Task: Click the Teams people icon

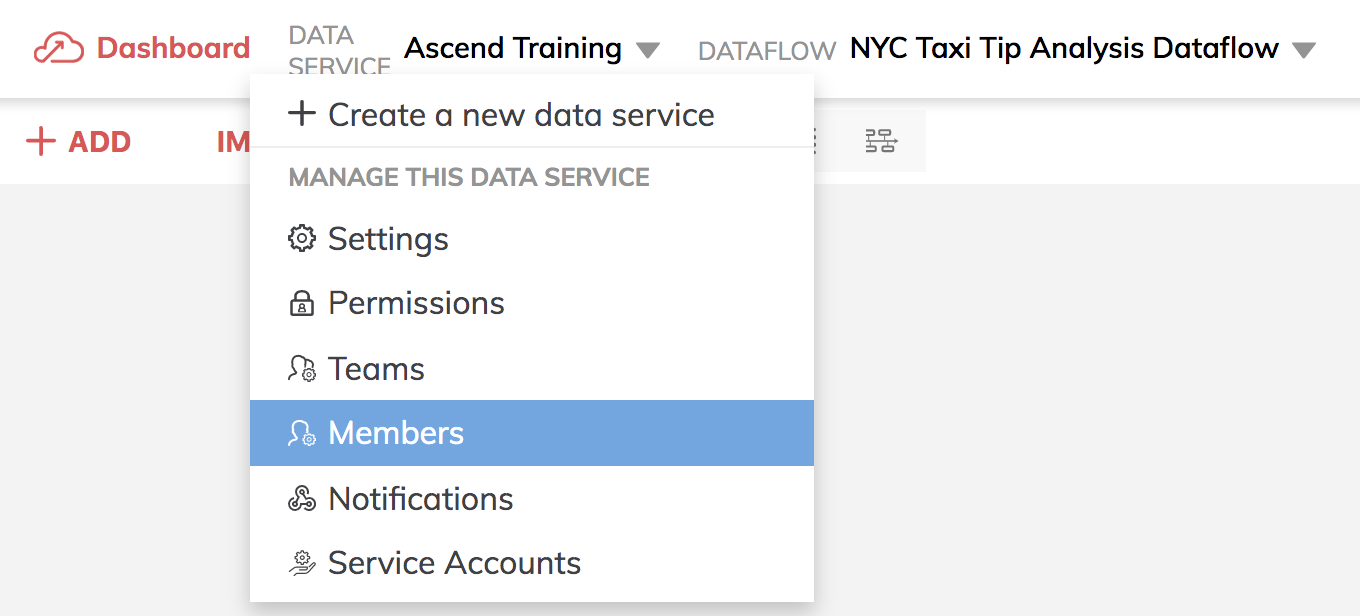Action: pyautogui.click(x=302, y=369)
